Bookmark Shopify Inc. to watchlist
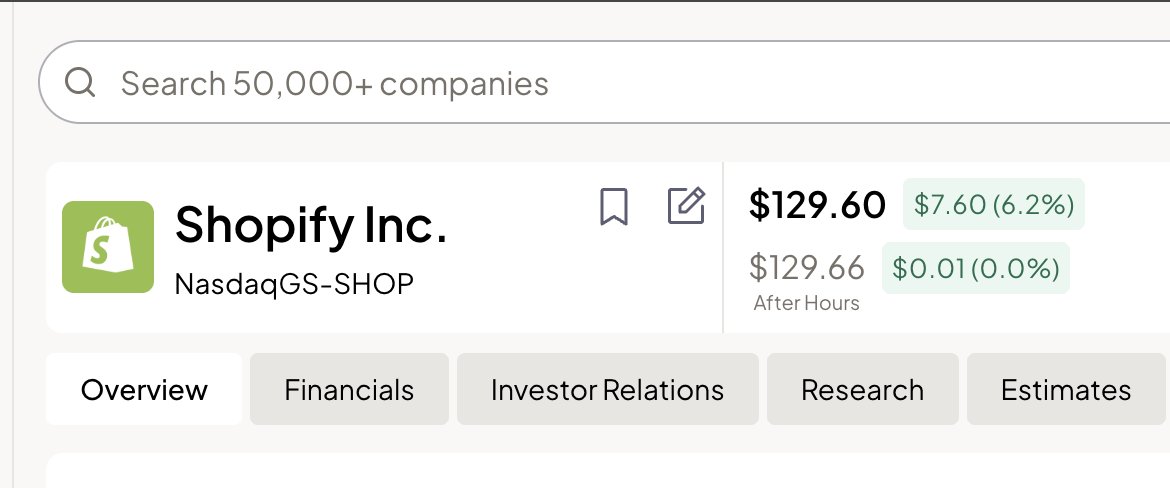Screen dimensions: 1170x488 click(x=614, y=207)
